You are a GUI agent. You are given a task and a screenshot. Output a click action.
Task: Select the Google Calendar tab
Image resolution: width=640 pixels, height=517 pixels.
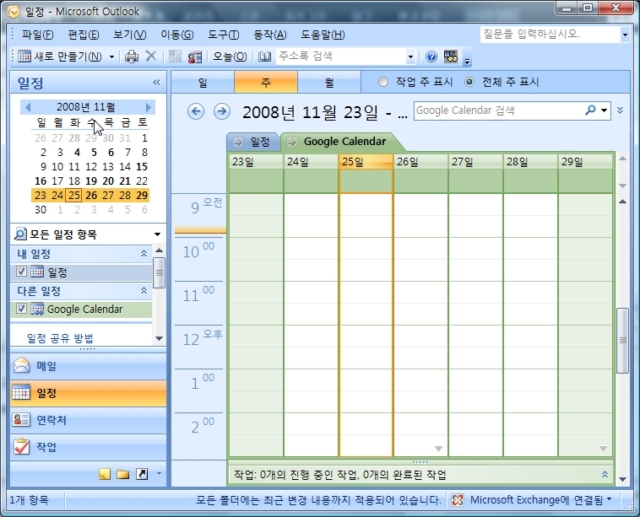point(344,142)
